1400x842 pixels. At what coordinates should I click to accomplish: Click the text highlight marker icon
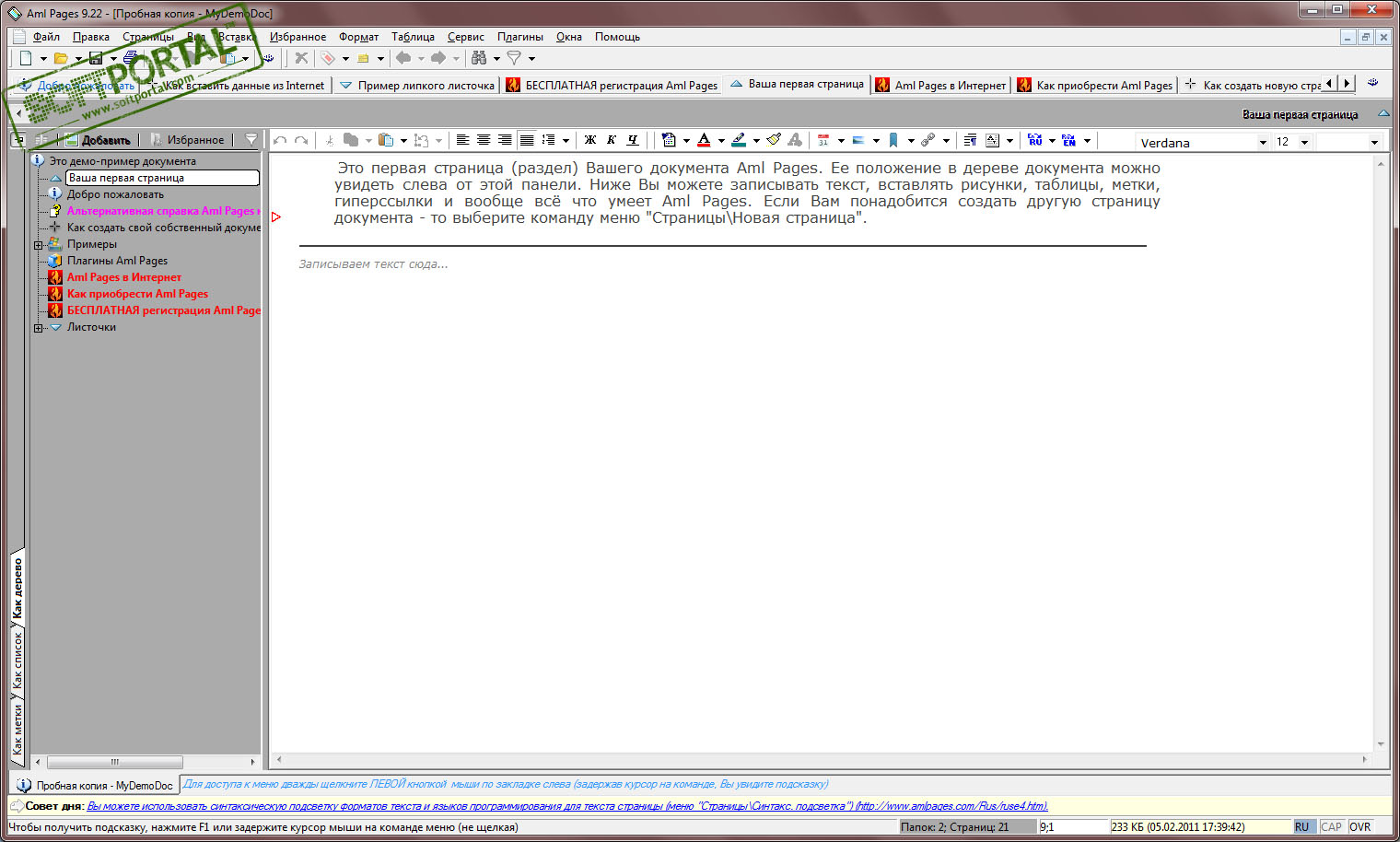[x=739, y=141]
